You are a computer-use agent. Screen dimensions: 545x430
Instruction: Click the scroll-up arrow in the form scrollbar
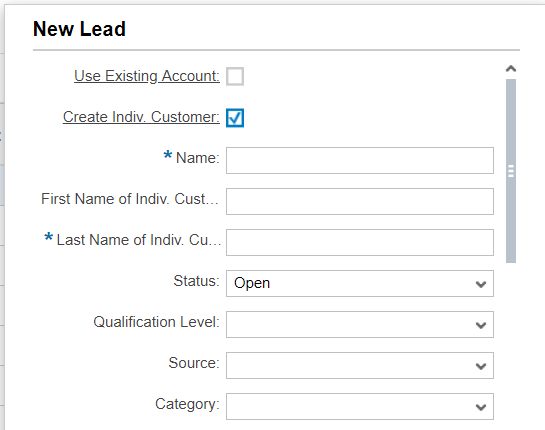511,68
